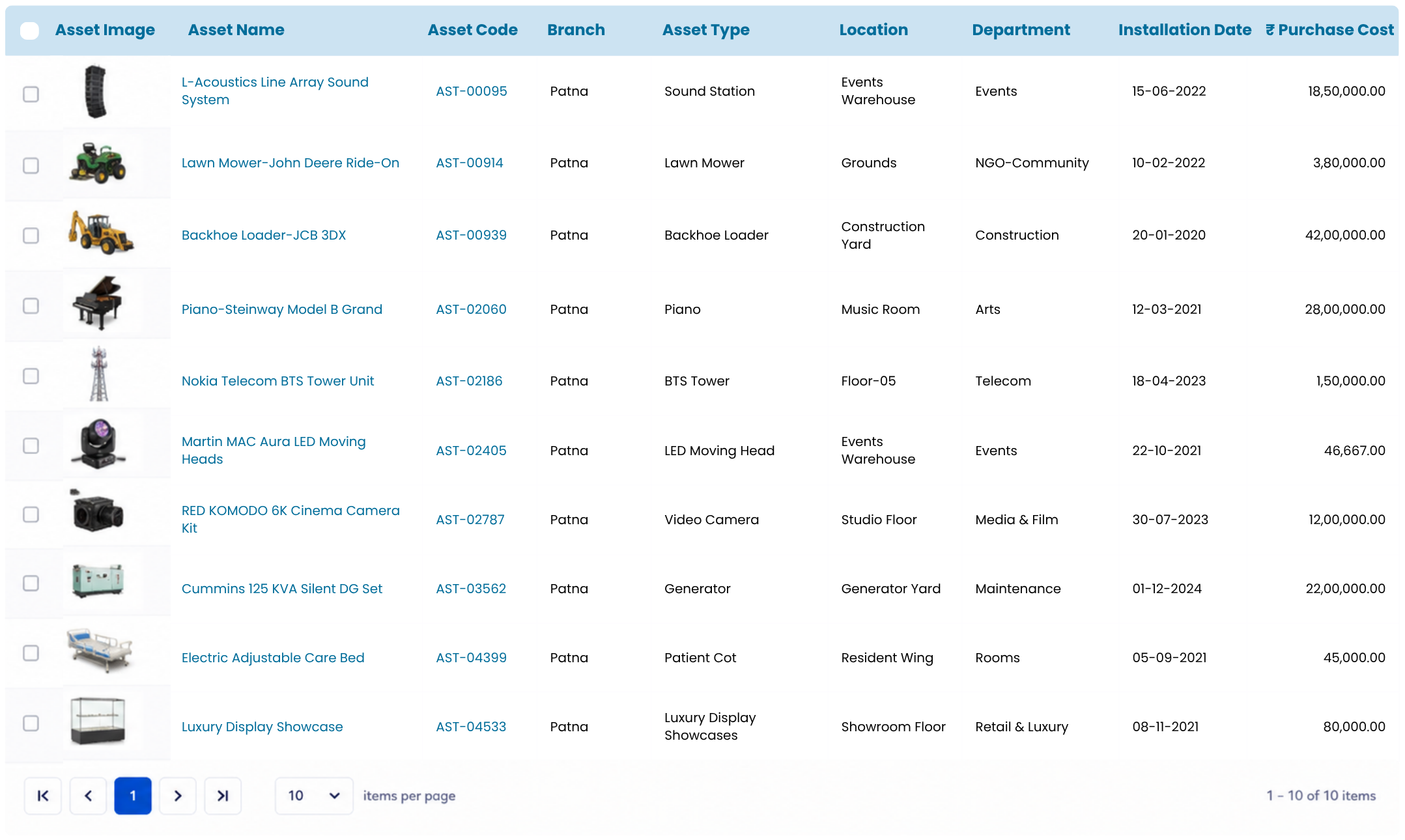
Task: Open the grand piano asset image
Action: [98, 303]
